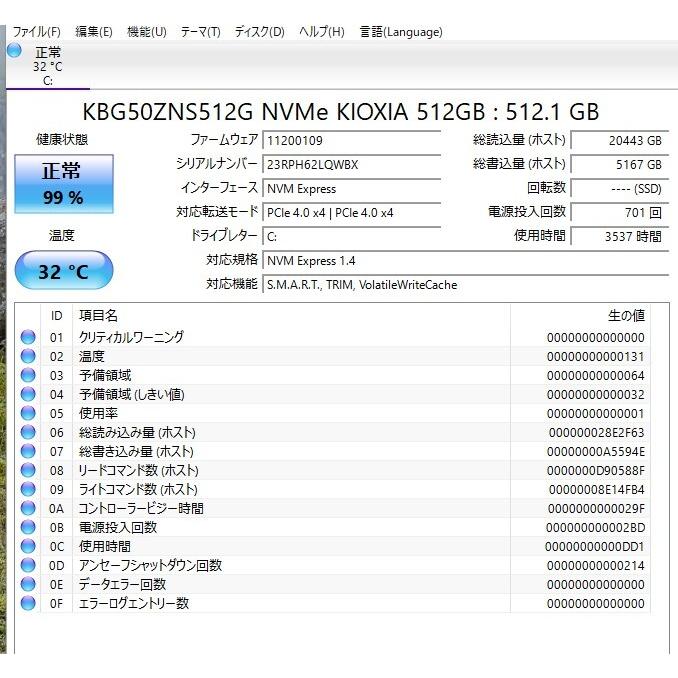Image resolution: width=678 pixels, height=678 pixels.
Task: Click status icon of row 08 リードコマンド数
Action: pos(28,470)
